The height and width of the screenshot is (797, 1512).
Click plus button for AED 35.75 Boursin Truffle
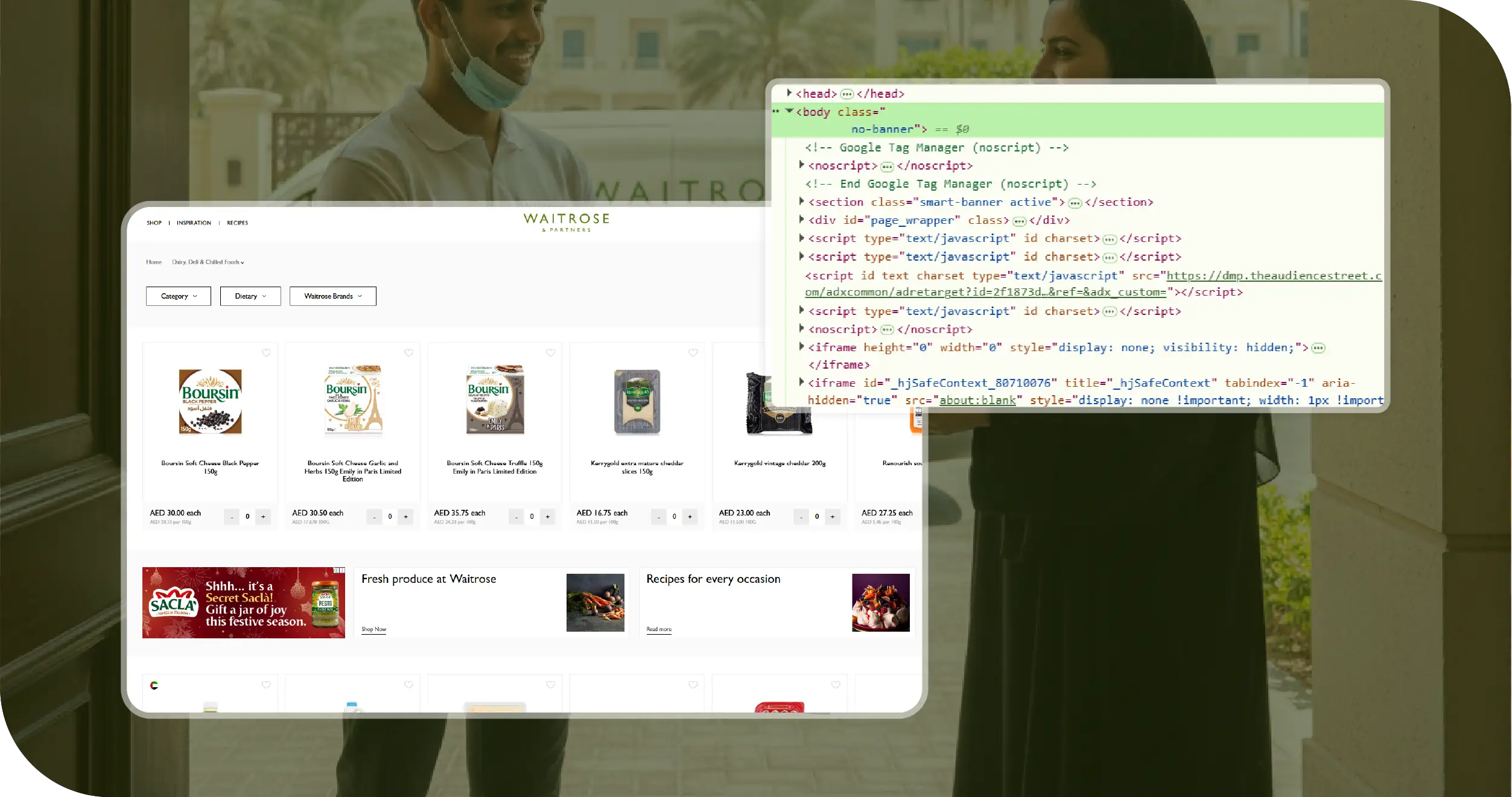[547, 516]
